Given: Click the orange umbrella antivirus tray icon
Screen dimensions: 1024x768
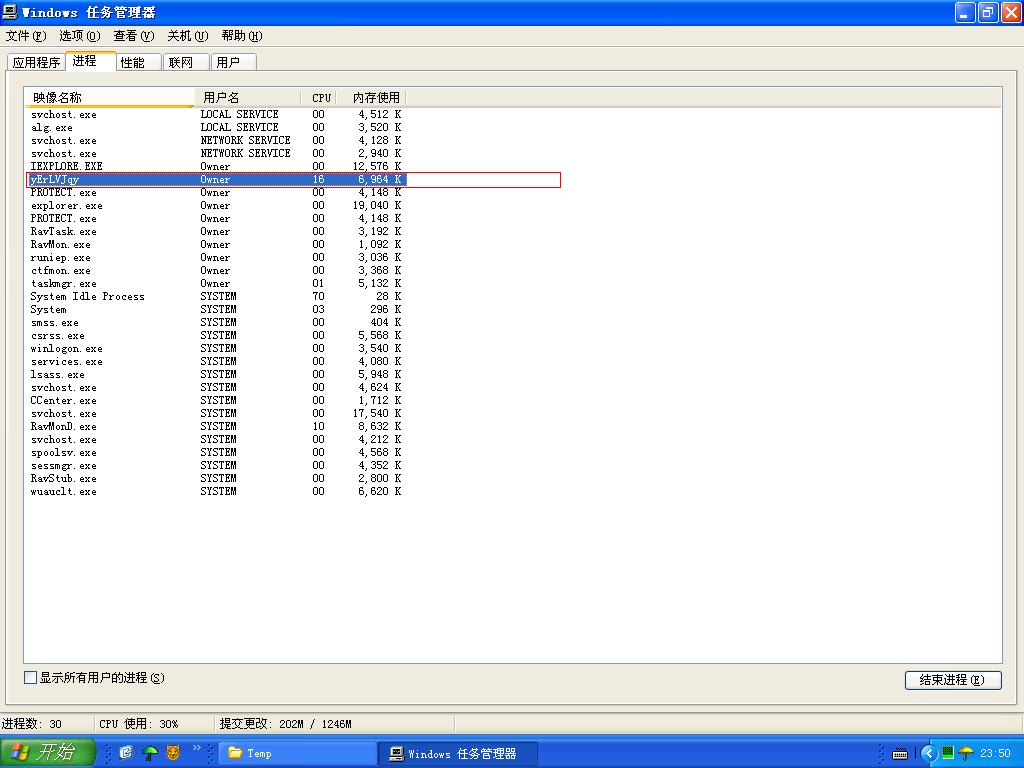Looking at the screenshot, I should coord(966,753).
